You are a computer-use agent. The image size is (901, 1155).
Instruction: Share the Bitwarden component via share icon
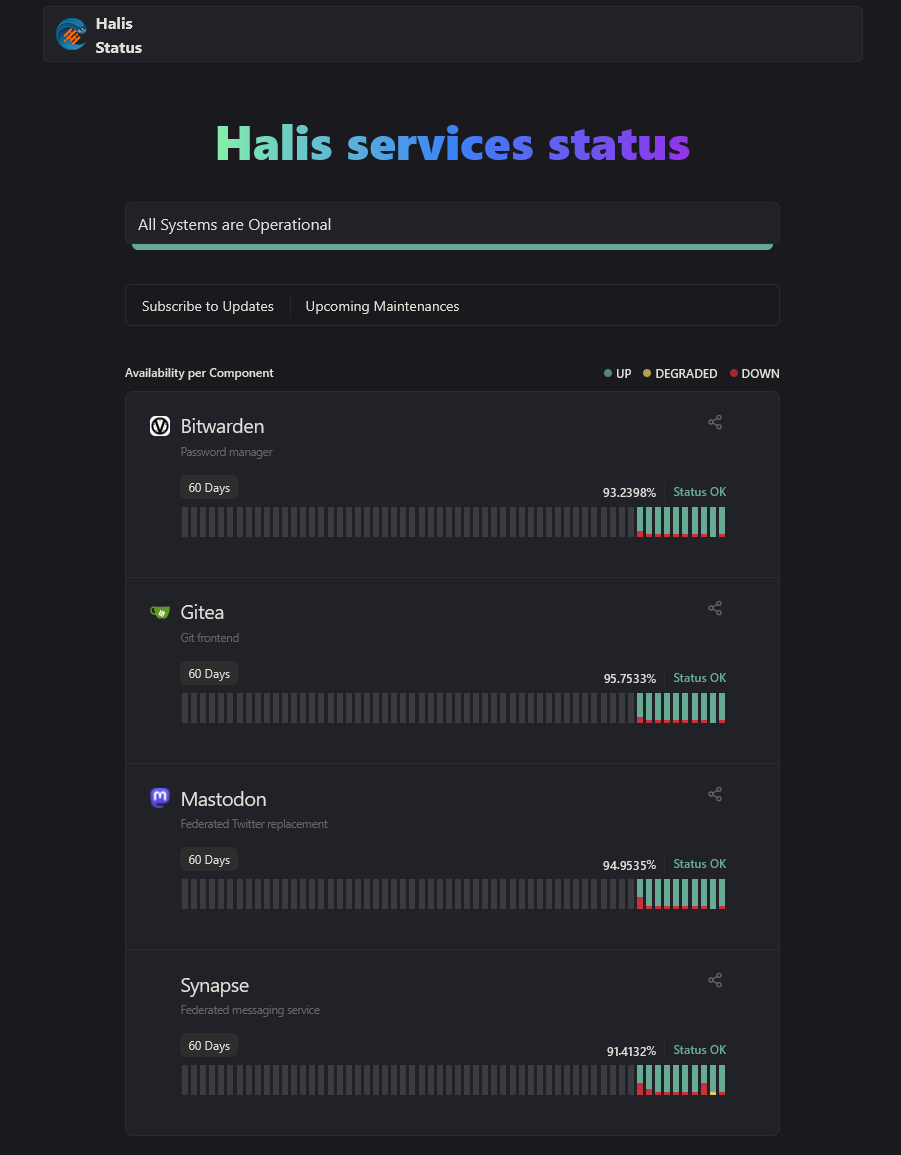pos(715,422)
